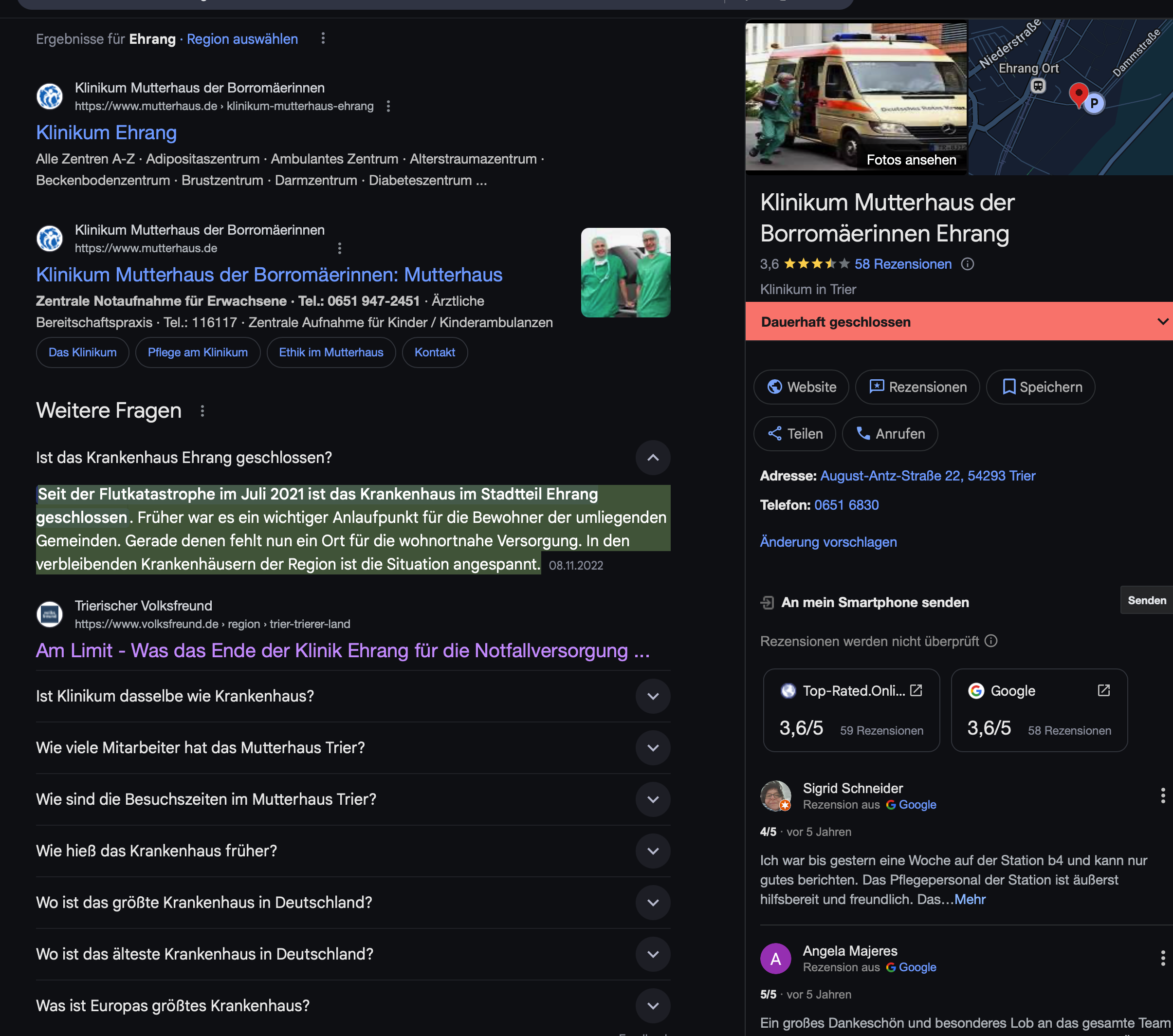Click Google source link under Angela Majeres
Image resolution: width=1173 pixels, height=1036 pixels.
pyautogui.click(x=911, y=967)
